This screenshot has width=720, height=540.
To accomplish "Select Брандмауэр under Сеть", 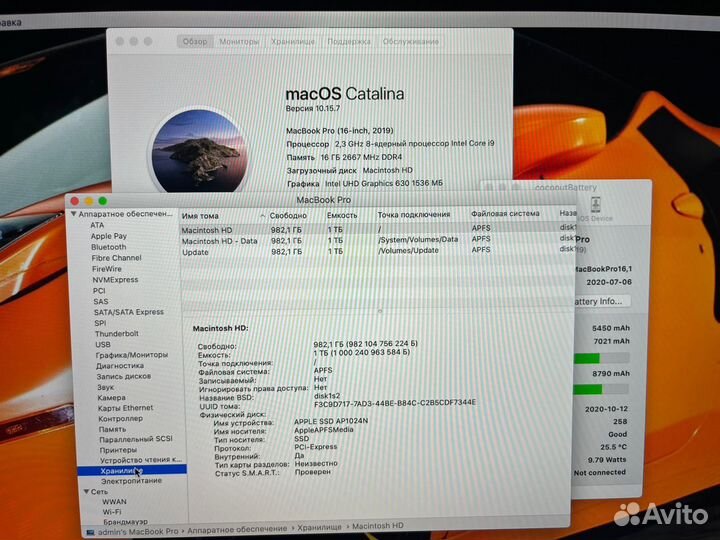I will [x=125, y=522].
